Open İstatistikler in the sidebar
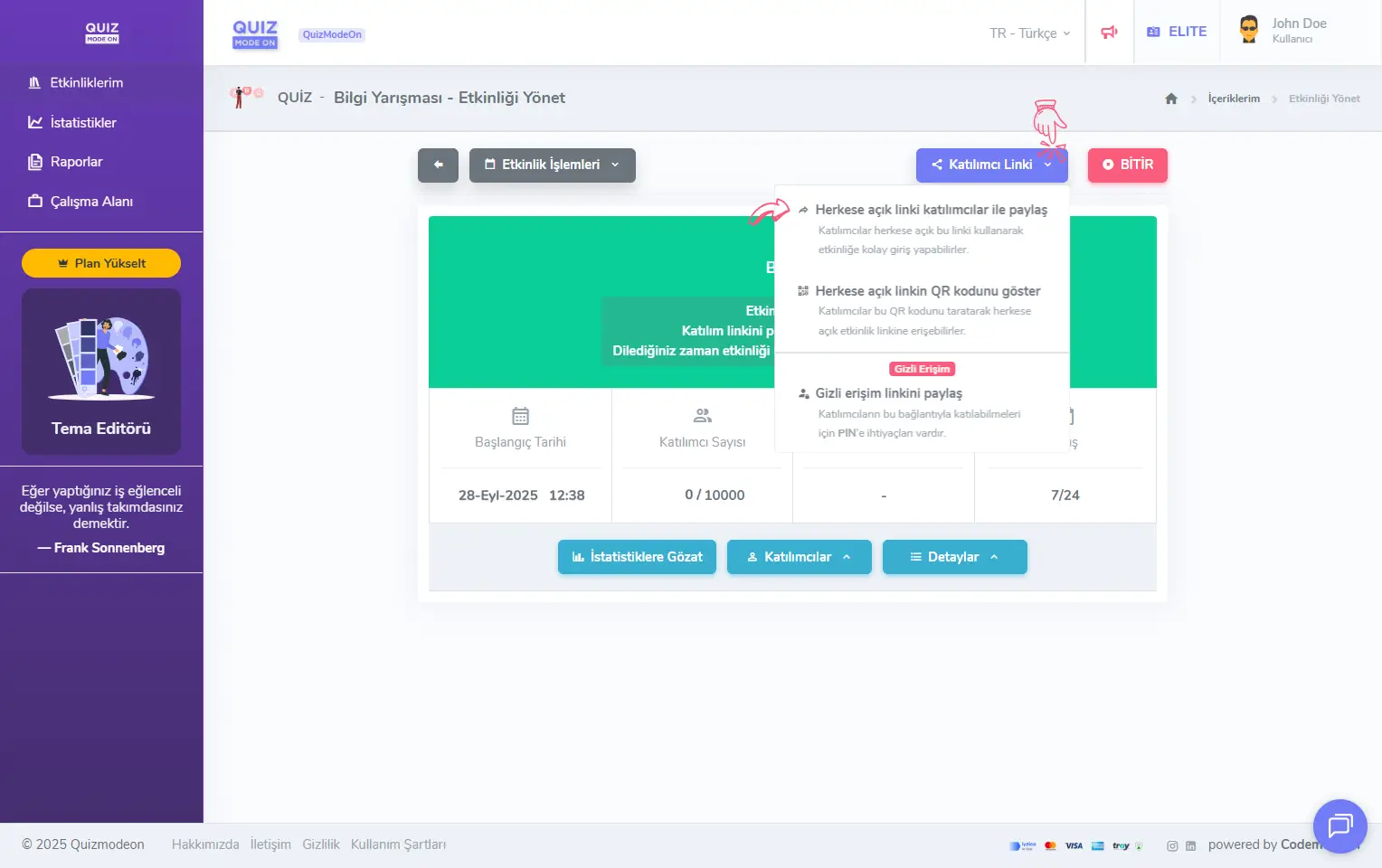 point(82,123)
